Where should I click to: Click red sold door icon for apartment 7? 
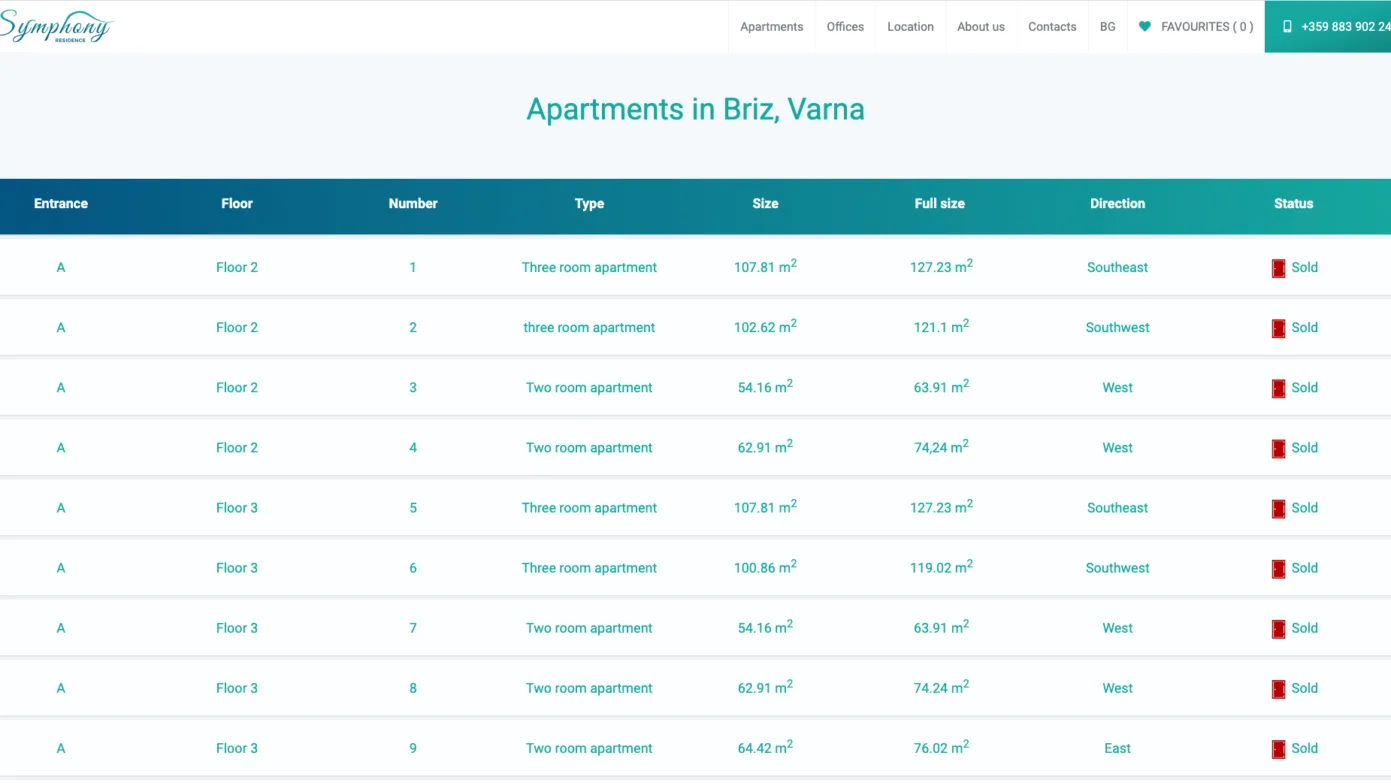pyautogui.click(x=1278, y=628)
